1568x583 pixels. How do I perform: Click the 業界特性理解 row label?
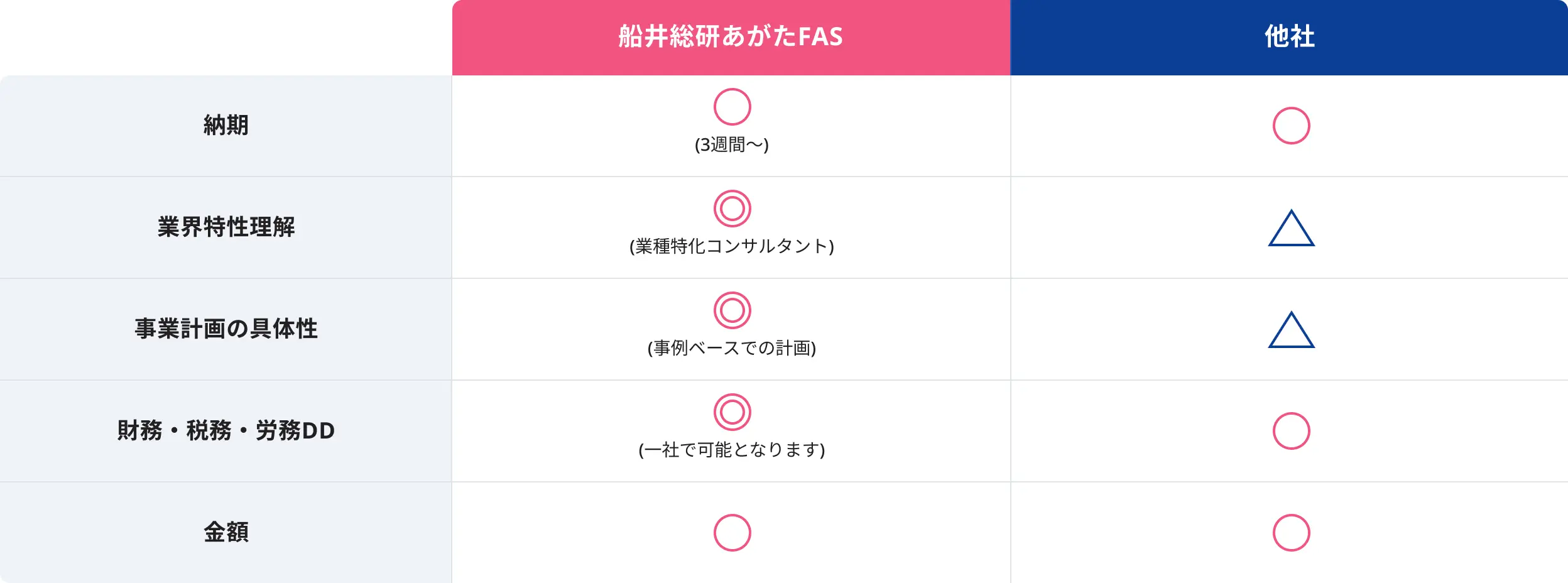(x=226, y=227)
